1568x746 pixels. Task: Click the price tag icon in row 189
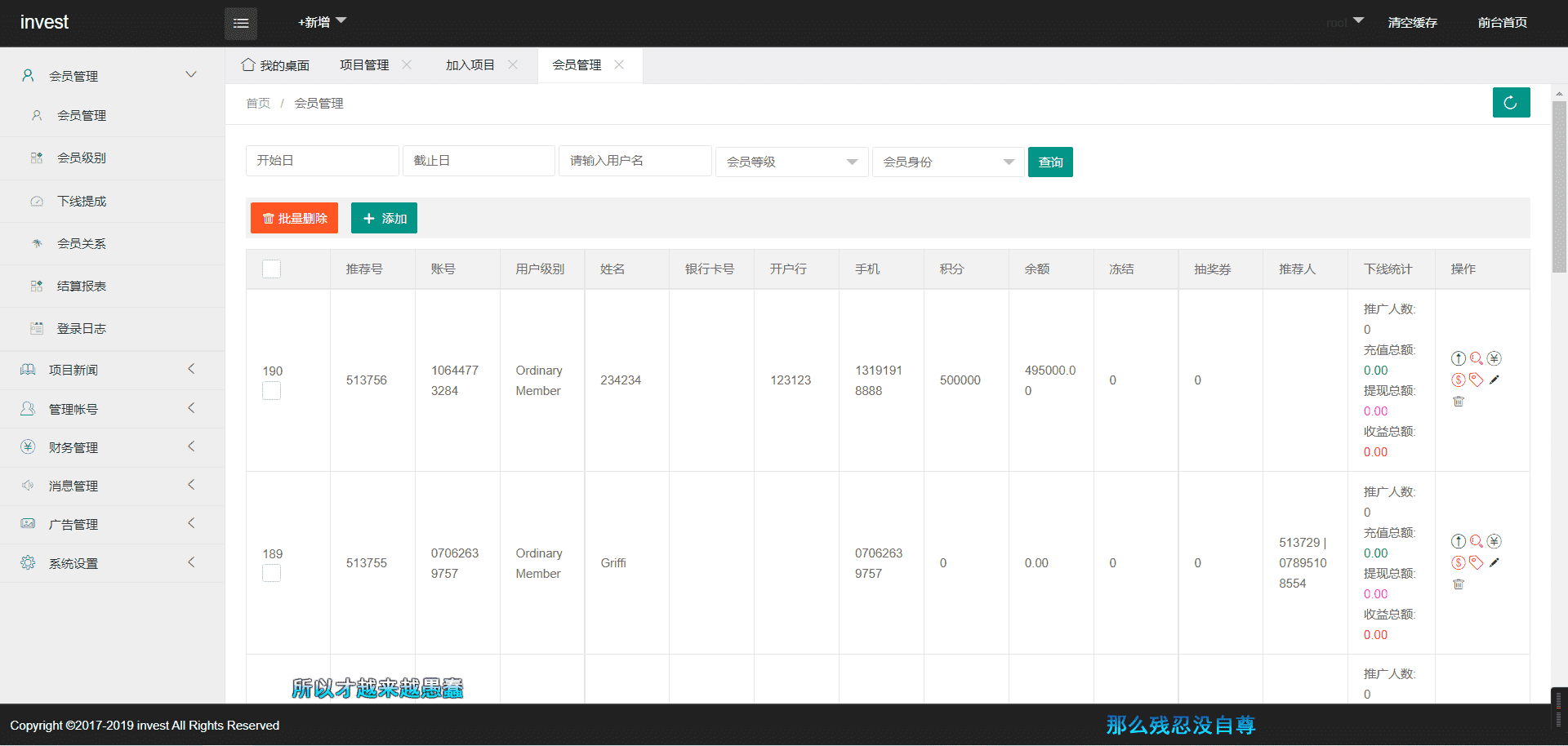pos(1476,562)
